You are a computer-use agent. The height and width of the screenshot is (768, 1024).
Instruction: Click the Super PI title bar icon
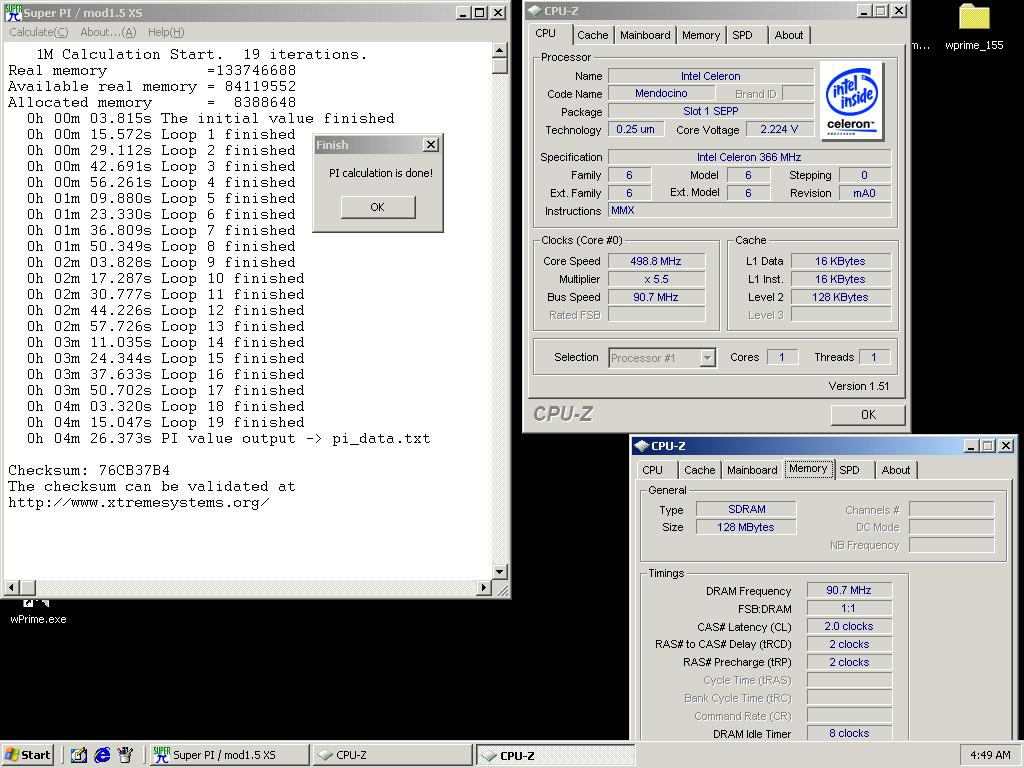(x=13, y=12)
